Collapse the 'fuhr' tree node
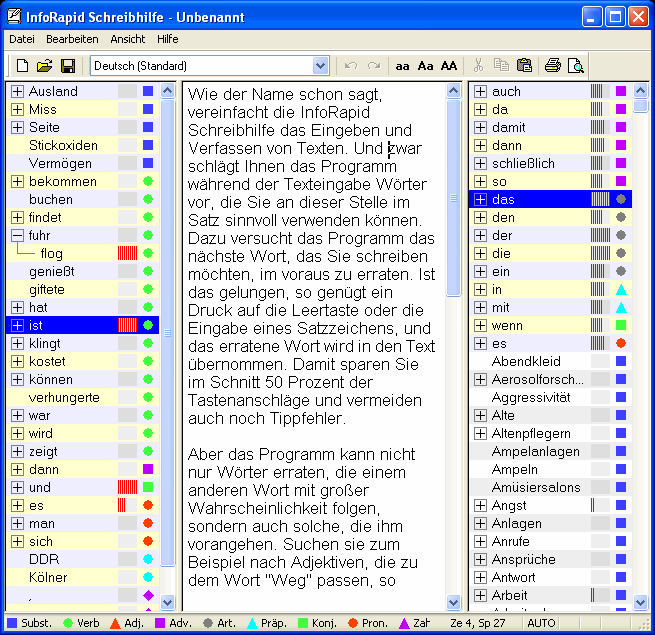 17,235
